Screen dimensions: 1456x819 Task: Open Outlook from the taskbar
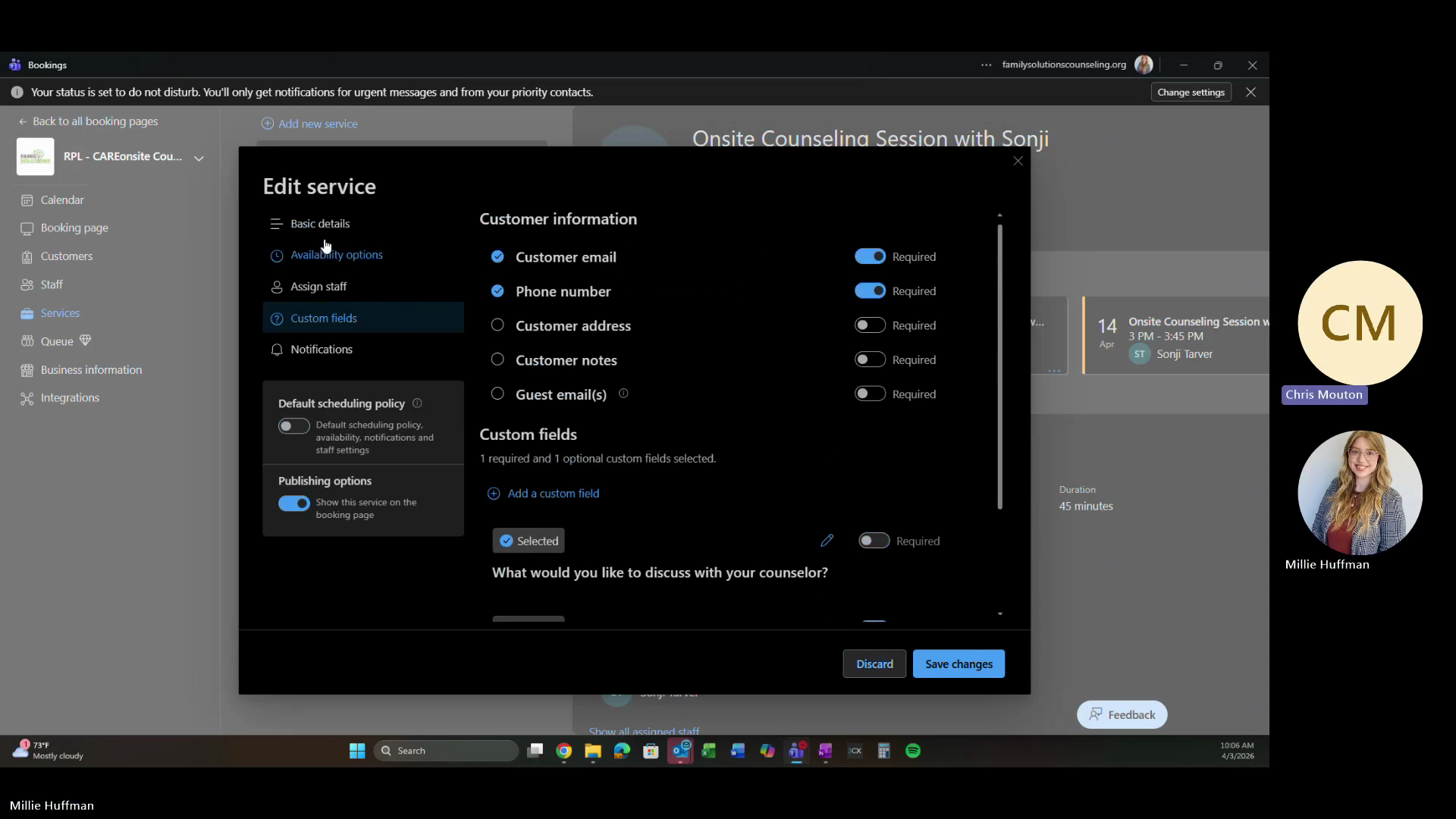click(680, 751)
